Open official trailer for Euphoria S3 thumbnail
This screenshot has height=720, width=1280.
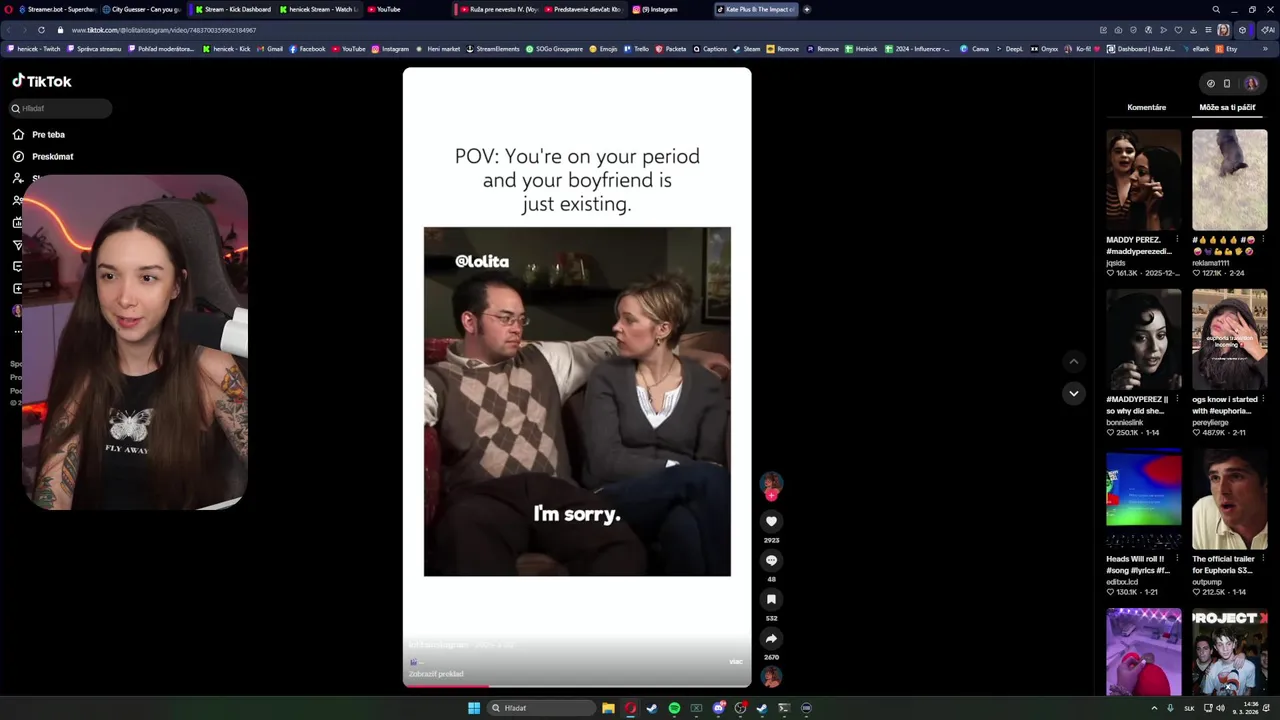[x=1230, y=499]
